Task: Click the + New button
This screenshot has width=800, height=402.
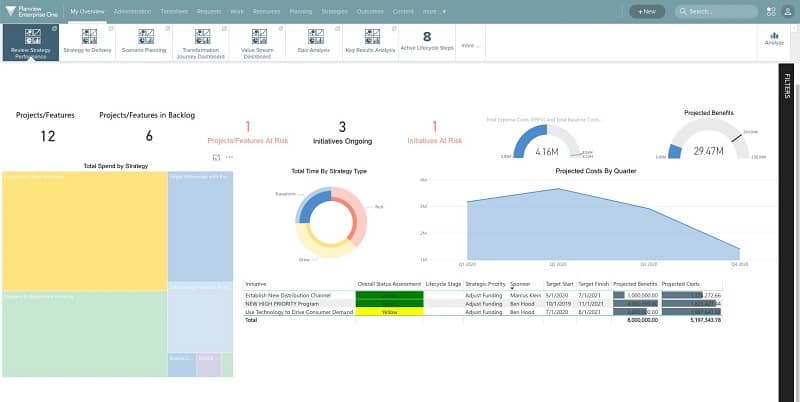Action: tap(646, 11)
